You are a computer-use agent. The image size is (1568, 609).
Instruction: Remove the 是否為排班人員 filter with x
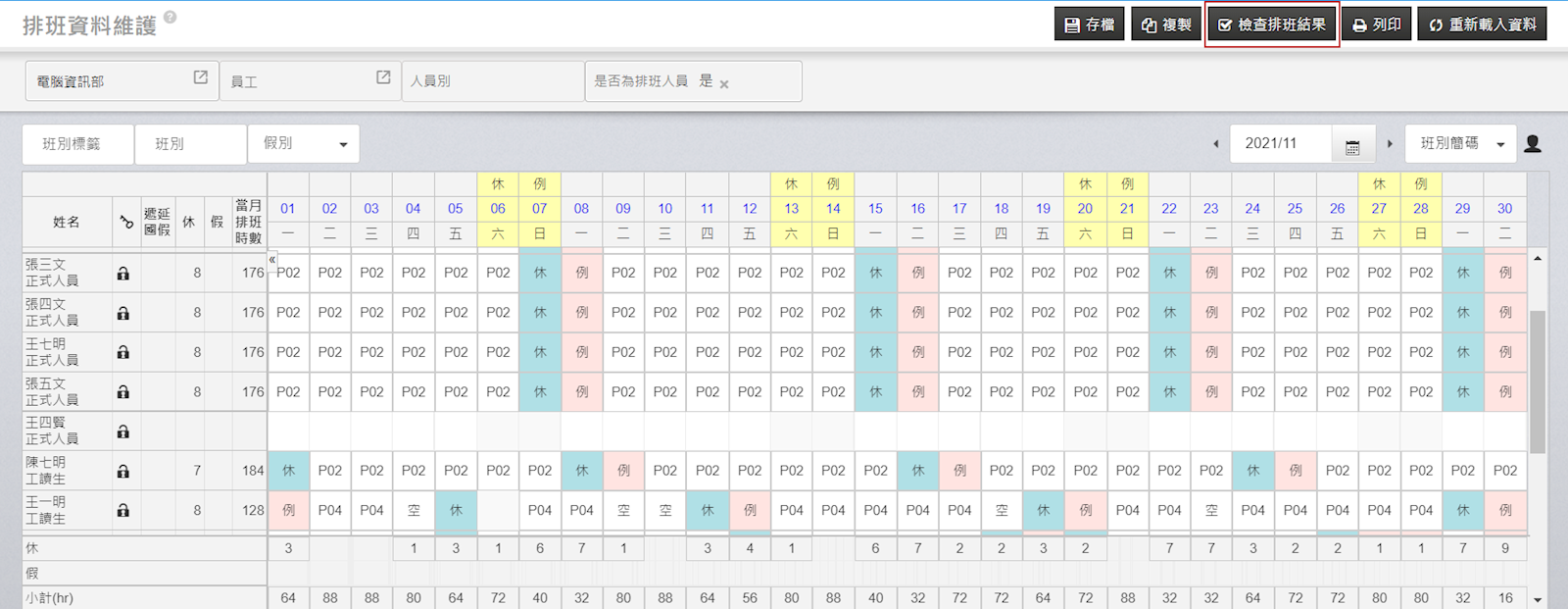[724, 84]
